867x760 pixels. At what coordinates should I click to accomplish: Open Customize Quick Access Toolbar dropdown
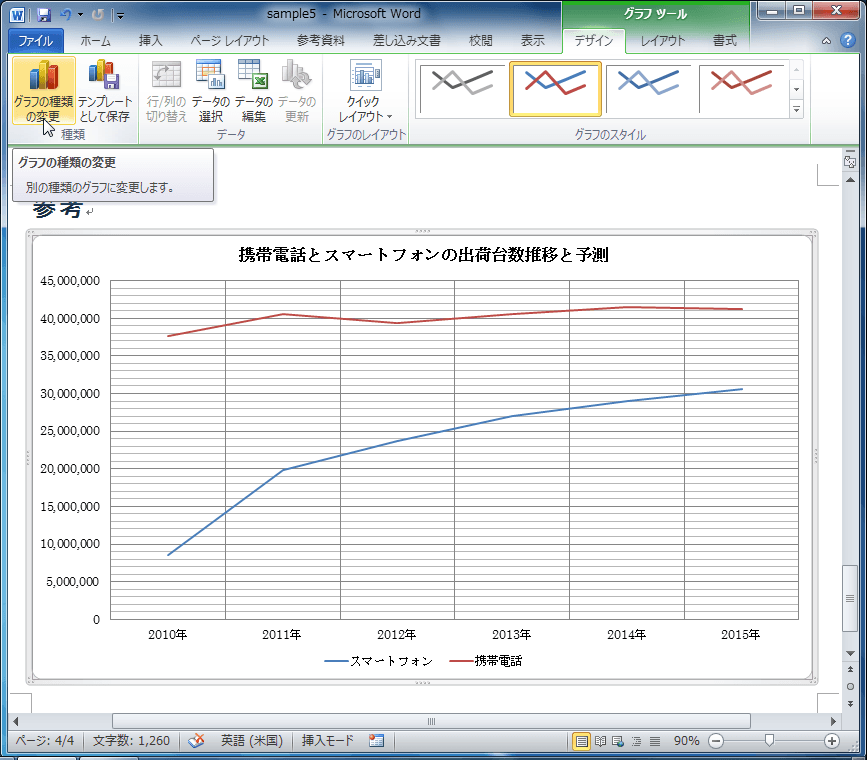(x=120, y=15)
